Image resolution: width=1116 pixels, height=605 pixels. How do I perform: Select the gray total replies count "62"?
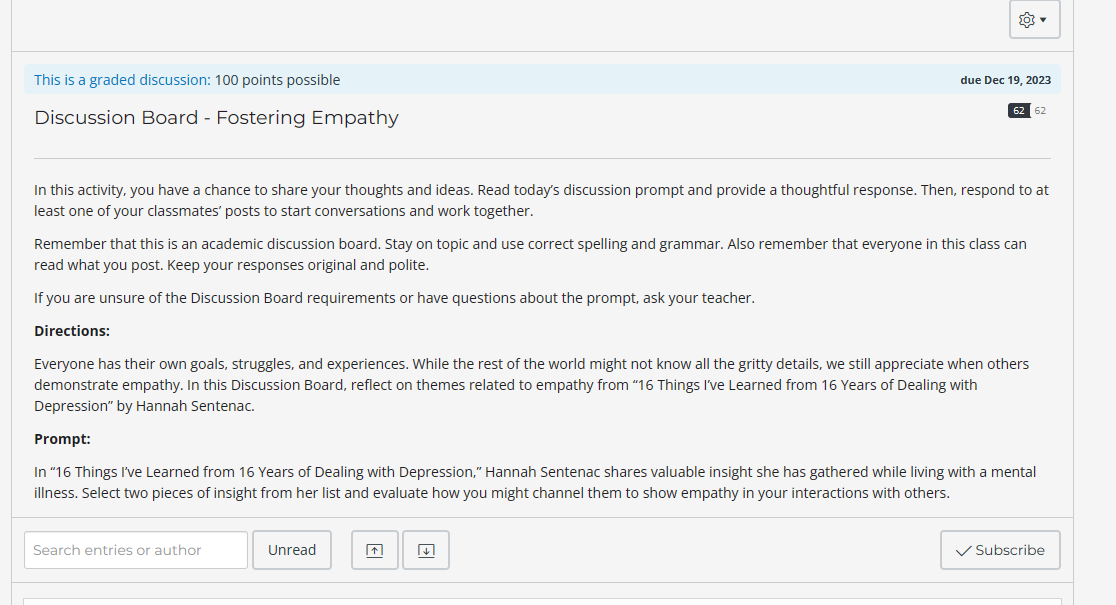click(x=1041, y=110)
